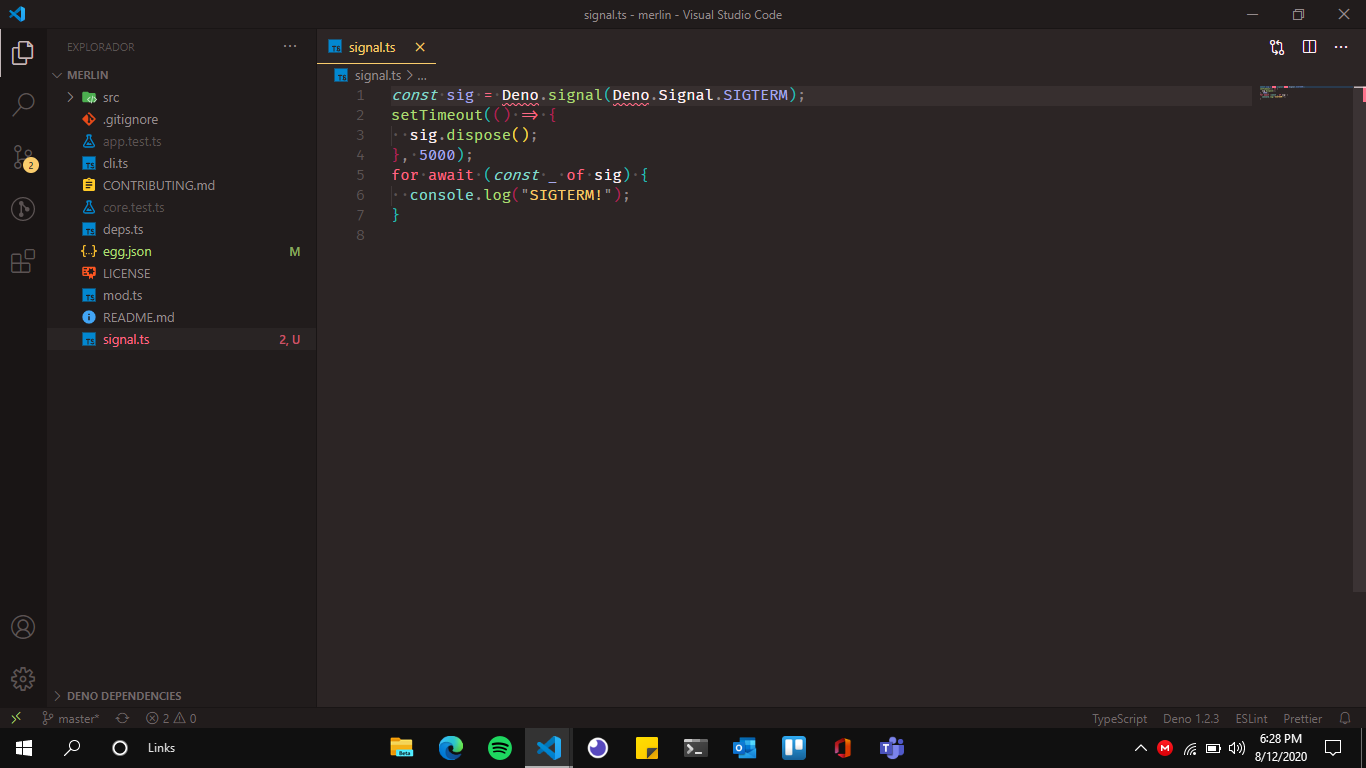1366x768 pixels.
Task: Open the Run and Debug view
Action: 23,209
